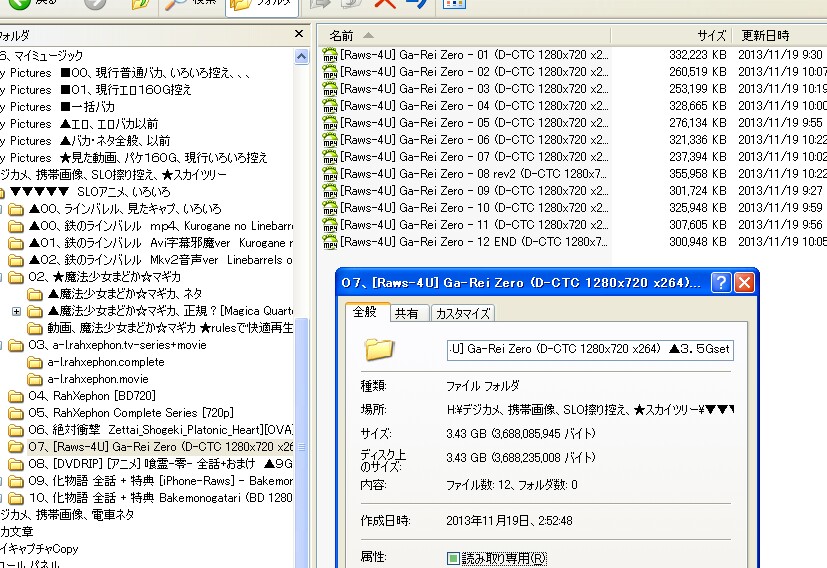This screenshot has width=827, height=568.
Task: Click folder icon of 05、RahXephon Complete Series [720p]
Action: point(16,413)
